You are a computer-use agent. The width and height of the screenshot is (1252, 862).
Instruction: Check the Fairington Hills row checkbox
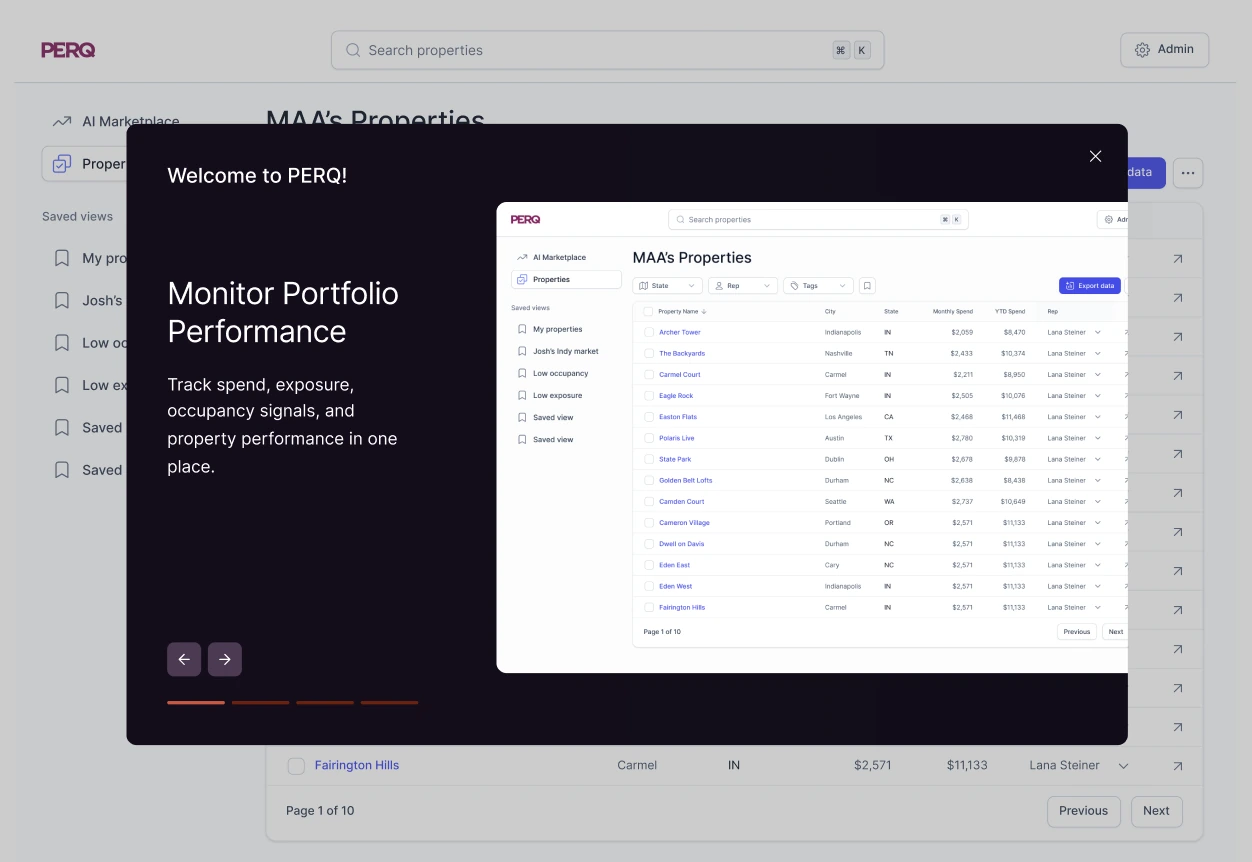point(296,766)
